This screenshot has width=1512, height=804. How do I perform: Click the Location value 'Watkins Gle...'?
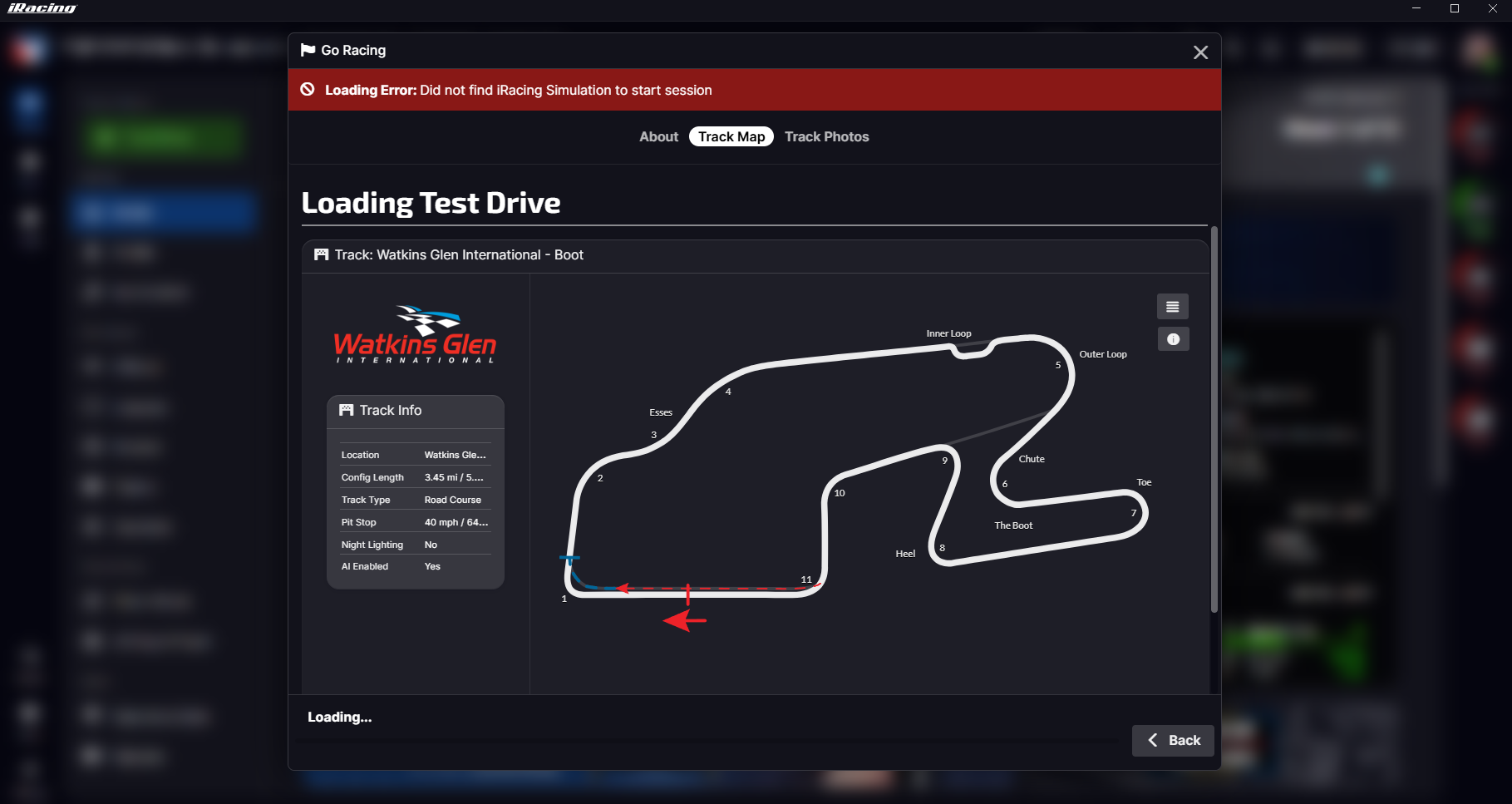click(x=455, y=455)
